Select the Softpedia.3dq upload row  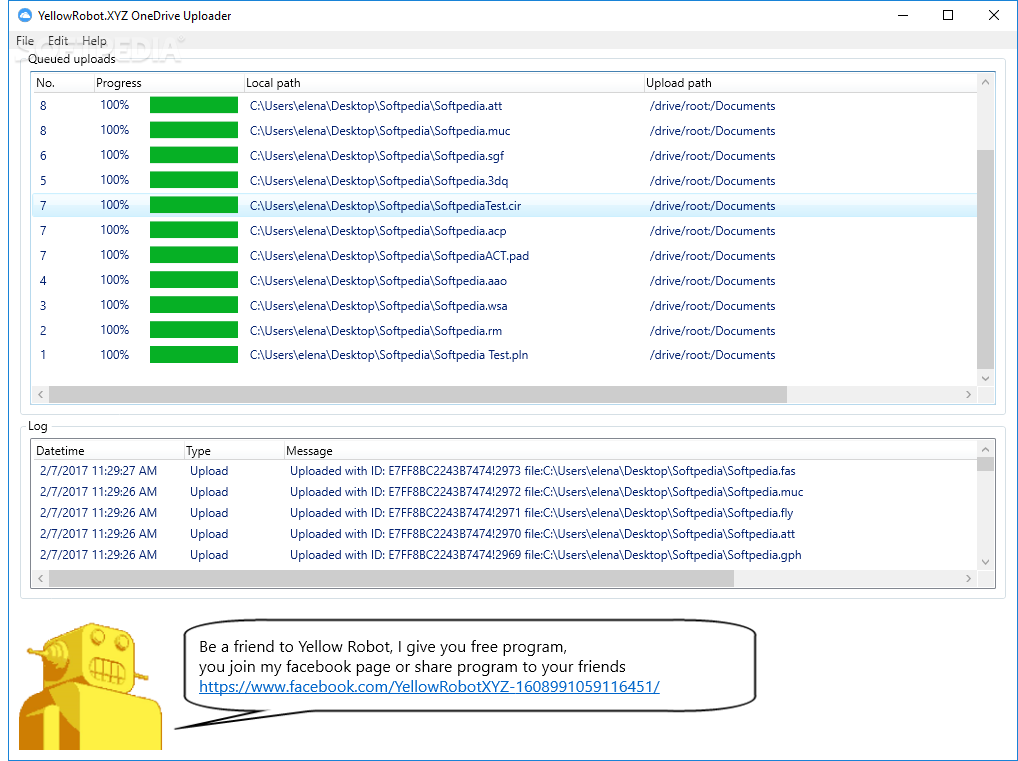pos(504,181)
